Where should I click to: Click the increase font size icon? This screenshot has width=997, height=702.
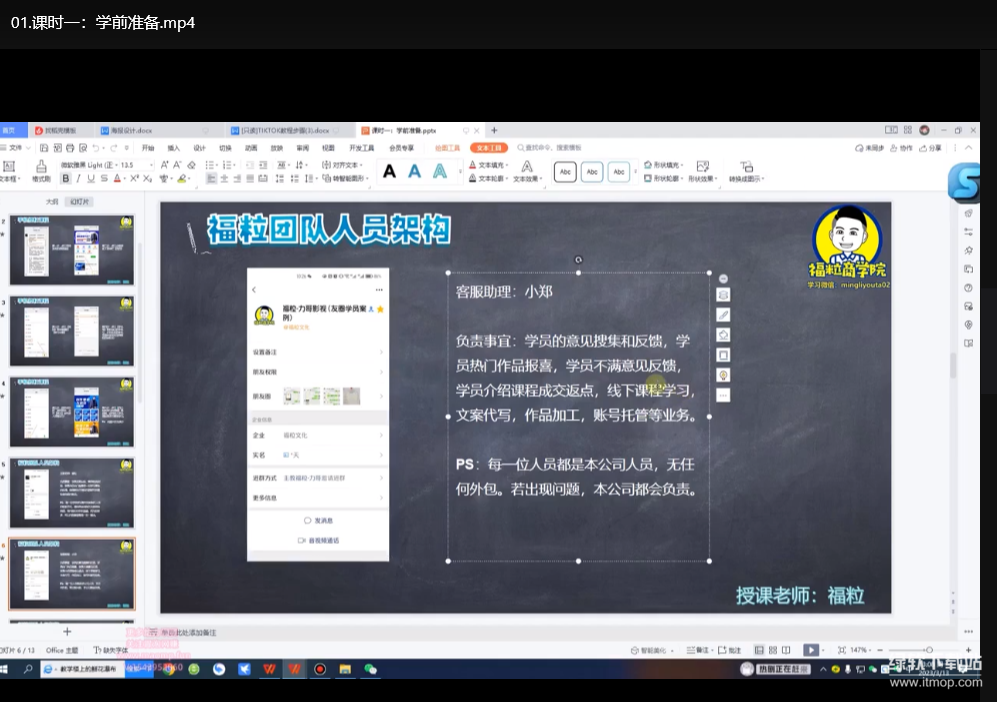click(164, 164)
